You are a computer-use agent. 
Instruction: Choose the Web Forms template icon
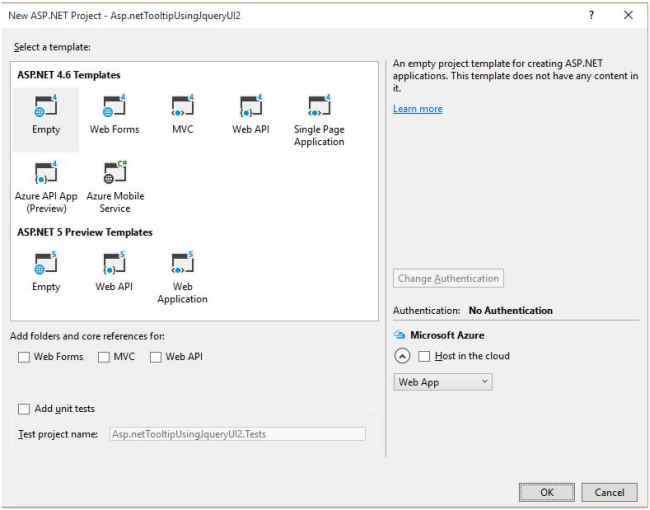(x=114, y=106)
